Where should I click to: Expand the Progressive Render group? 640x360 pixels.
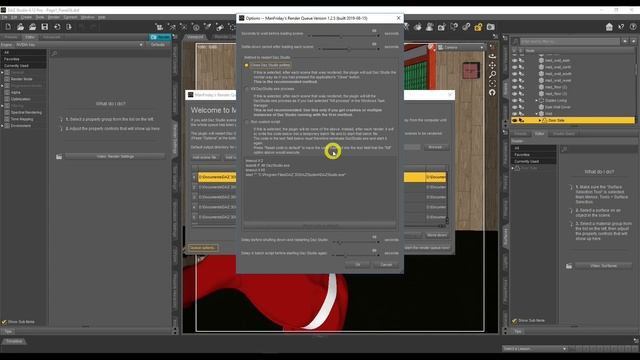[2, 86]
